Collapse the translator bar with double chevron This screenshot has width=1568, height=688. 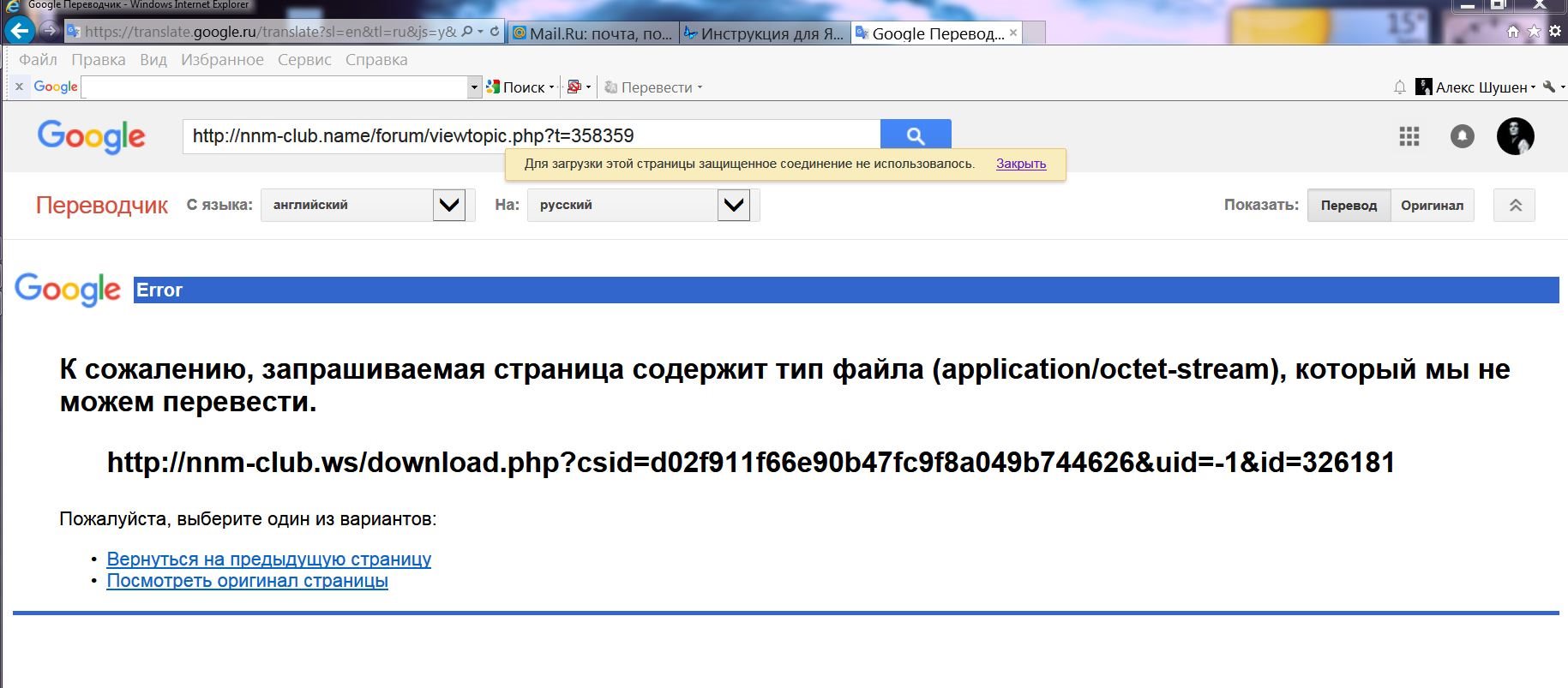[x=1515, y=206]
